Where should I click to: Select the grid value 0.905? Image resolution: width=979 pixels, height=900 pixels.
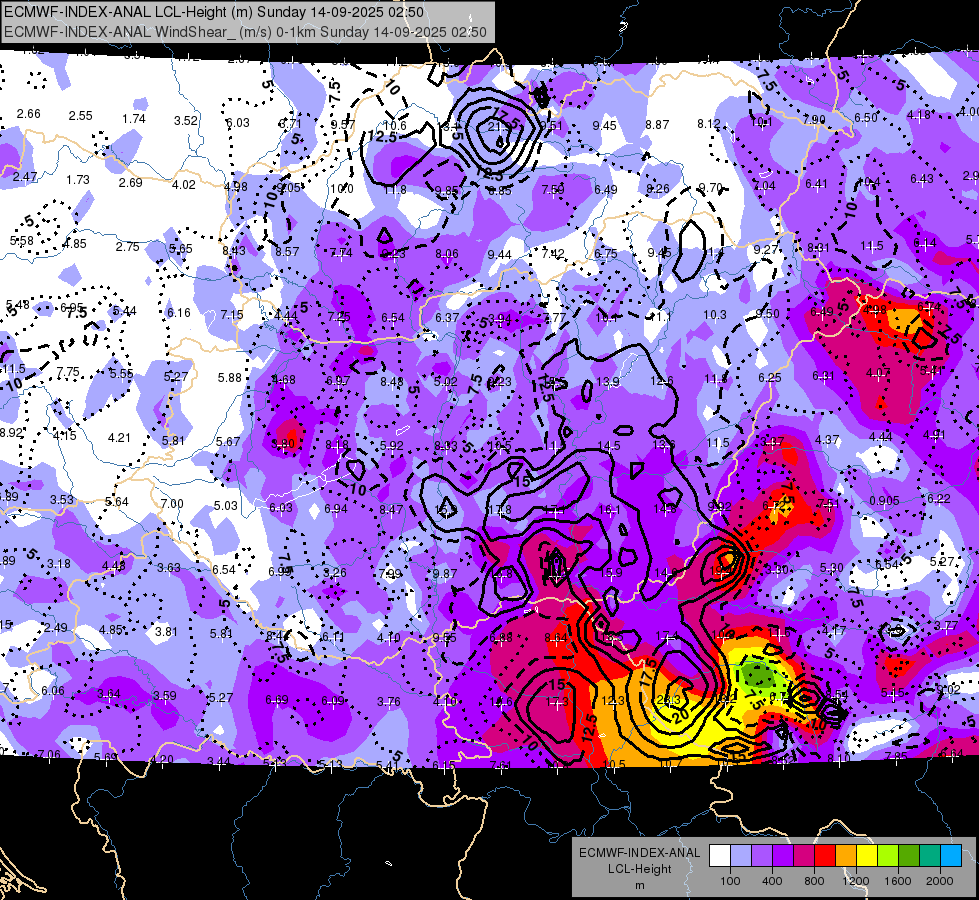pyautogui.click(x=884, y=501)
